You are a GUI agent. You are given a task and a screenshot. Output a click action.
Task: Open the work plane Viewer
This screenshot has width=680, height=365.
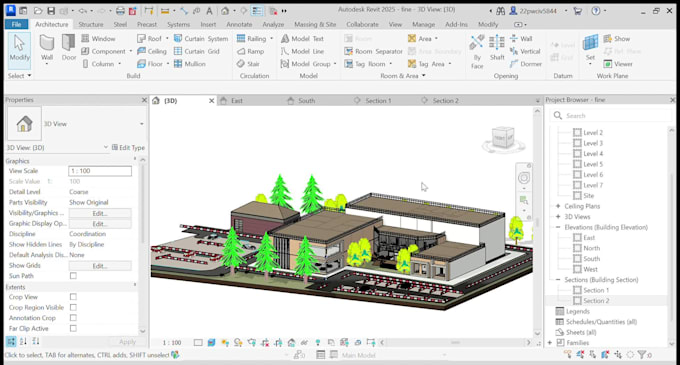point(618,64)
